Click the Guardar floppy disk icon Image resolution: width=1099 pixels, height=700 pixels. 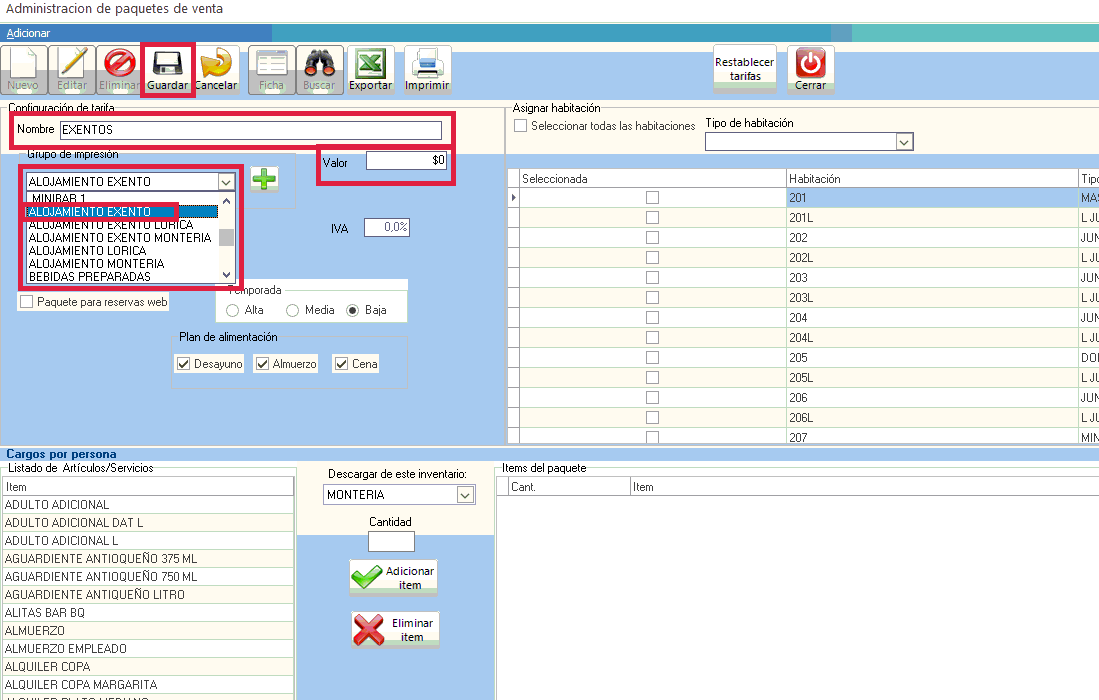tap(167, 65)
